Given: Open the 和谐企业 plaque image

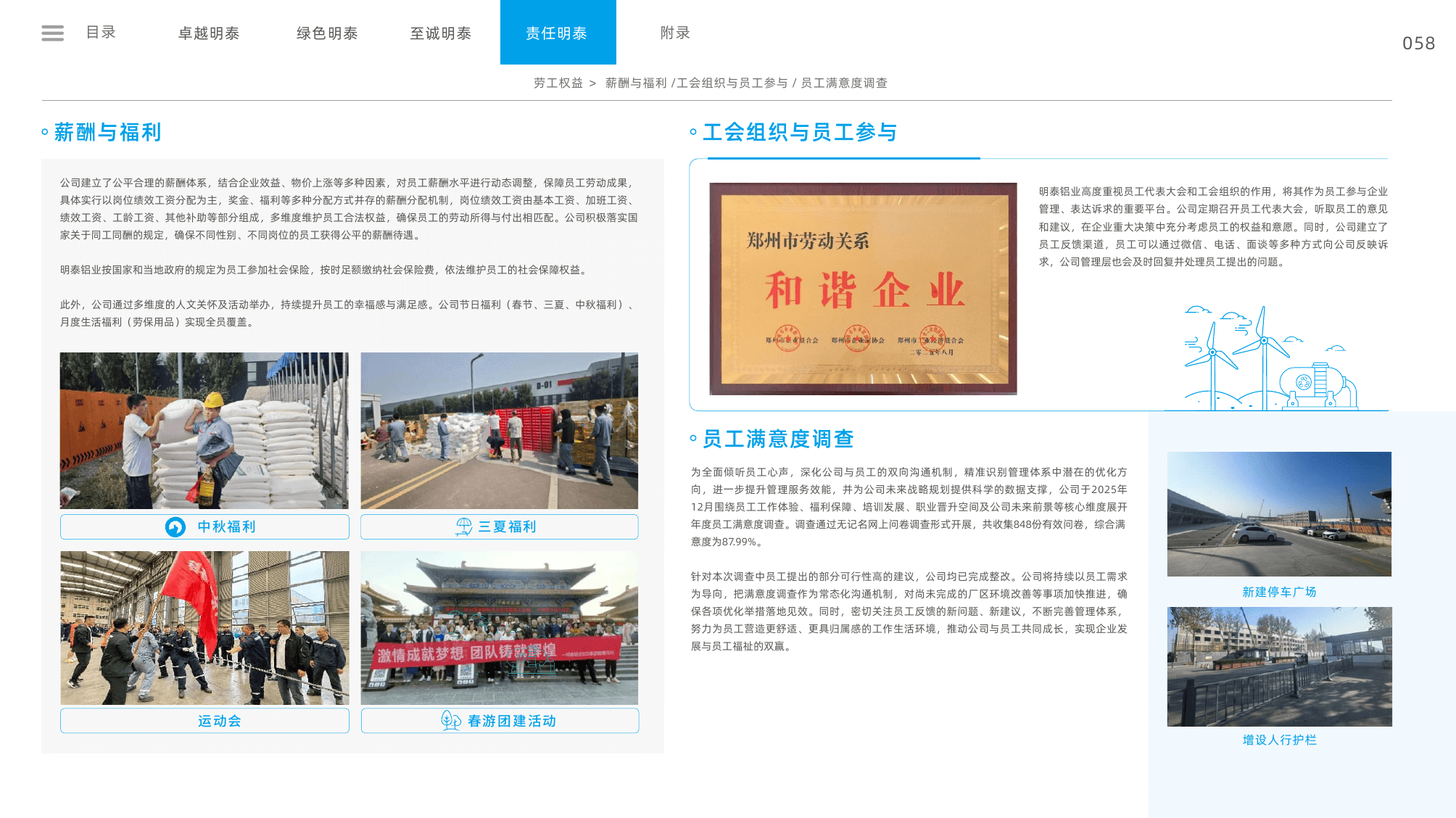Looking at the screenshot, I should point(863,289).
